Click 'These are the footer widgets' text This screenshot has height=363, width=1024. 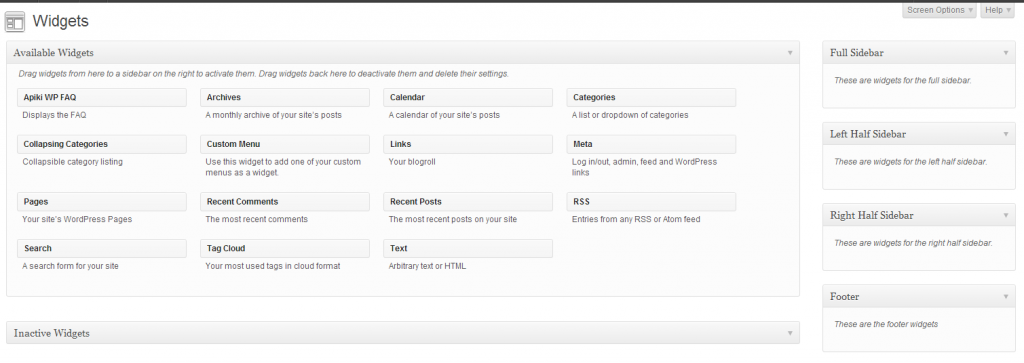pyautogui.click(x=886, y=324)
